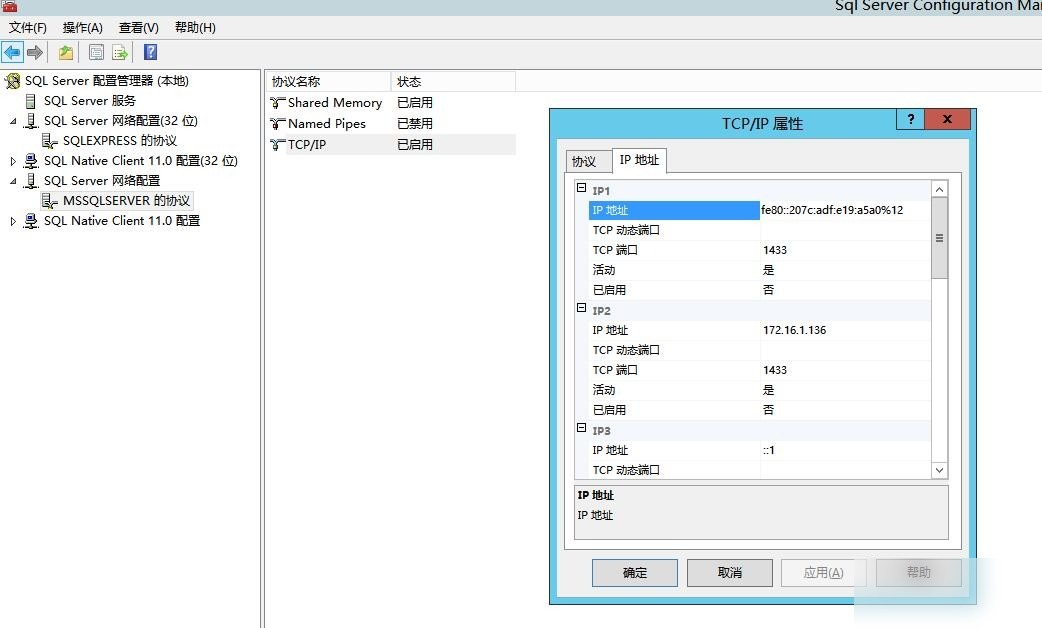Click the SQL Server 网络配置(32 位) icon
Image resolution: width=1042 pixels, height=628 pixels.
coord(31,121)
